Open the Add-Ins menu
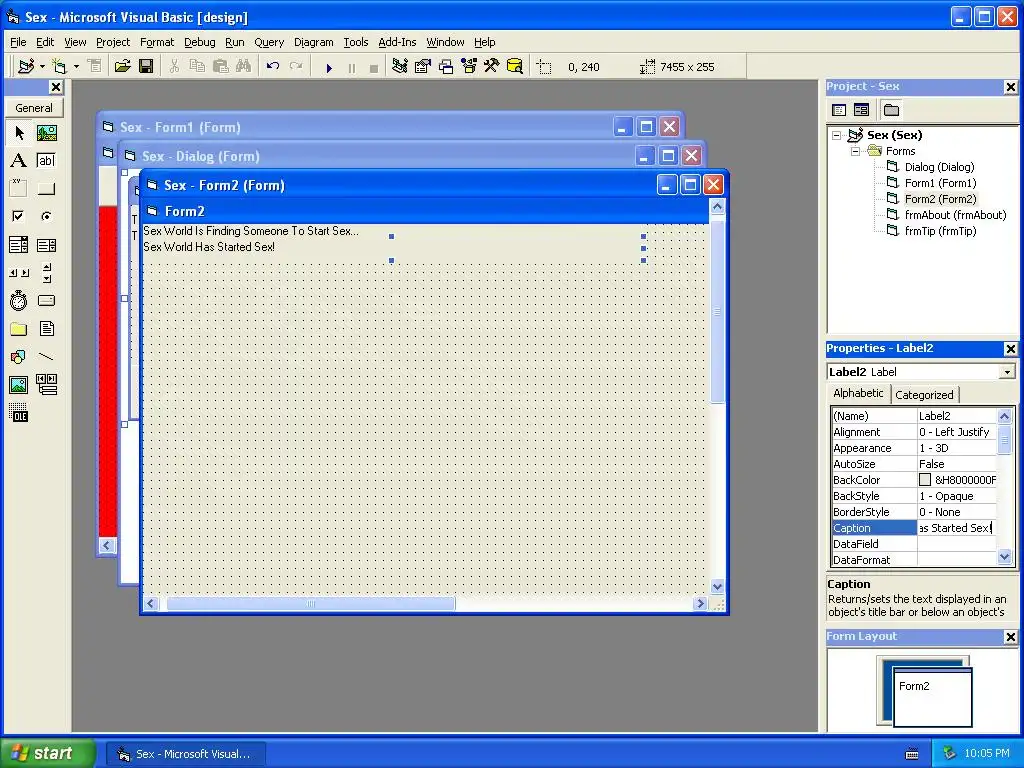Viewport: 1024px width, 768px height. tap(397, 42)
